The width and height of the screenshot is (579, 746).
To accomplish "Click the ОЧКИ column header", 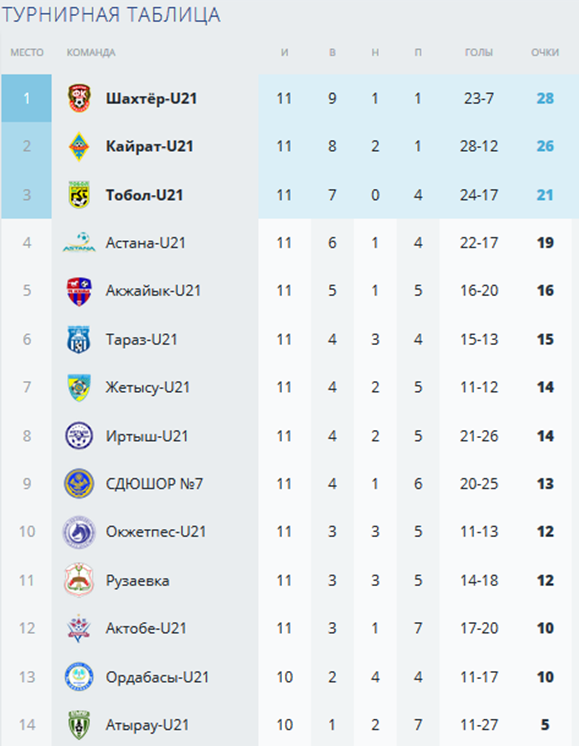I will [x=545, y=52].
